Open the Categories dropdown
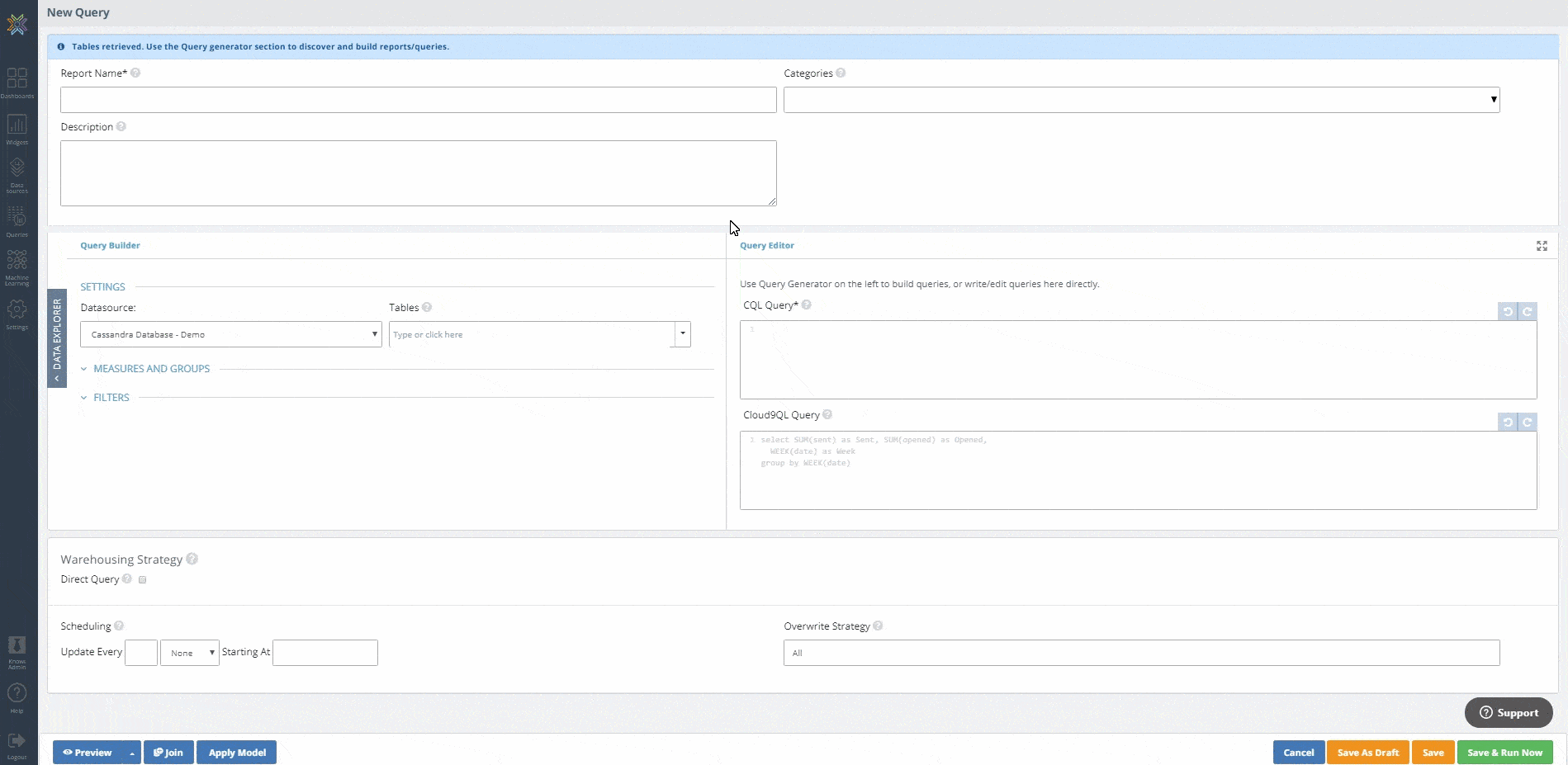 1493,99
